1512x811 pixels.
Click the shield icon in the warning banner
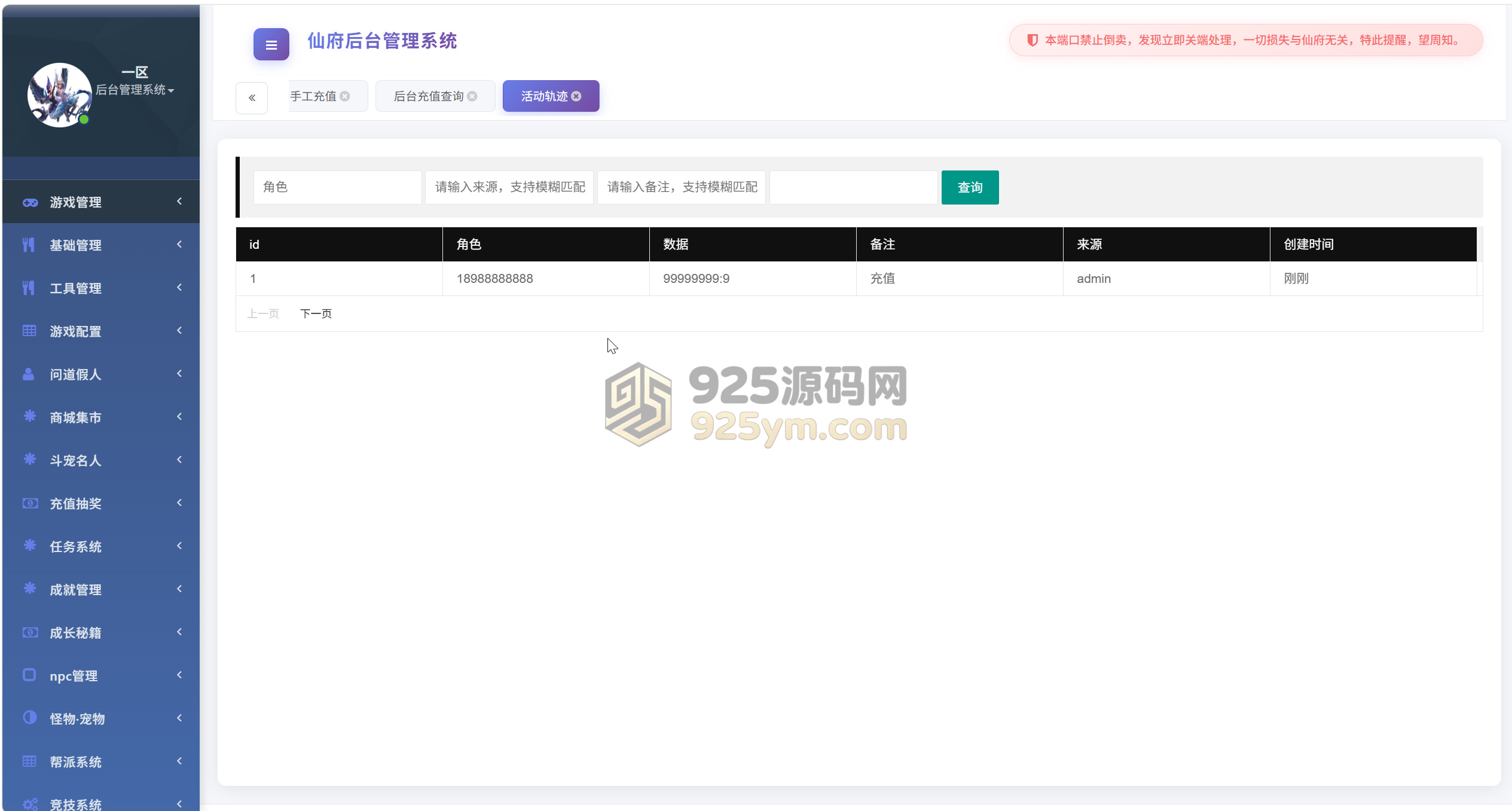click(x=1032, y=40)
